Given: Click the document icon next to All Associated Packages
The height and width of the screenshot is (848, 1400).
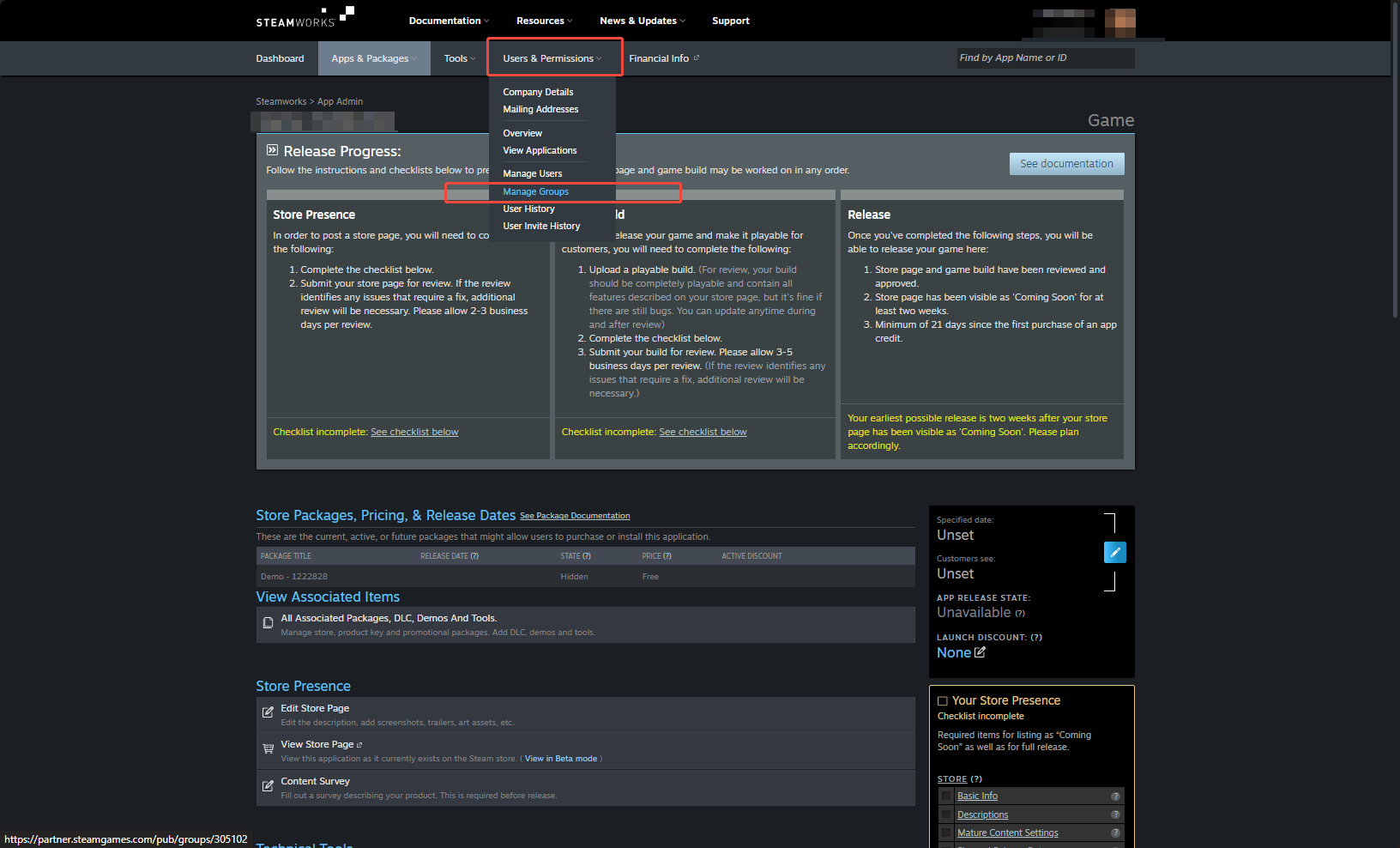Looking at the screenshot, I should click(x=269, y=622).
